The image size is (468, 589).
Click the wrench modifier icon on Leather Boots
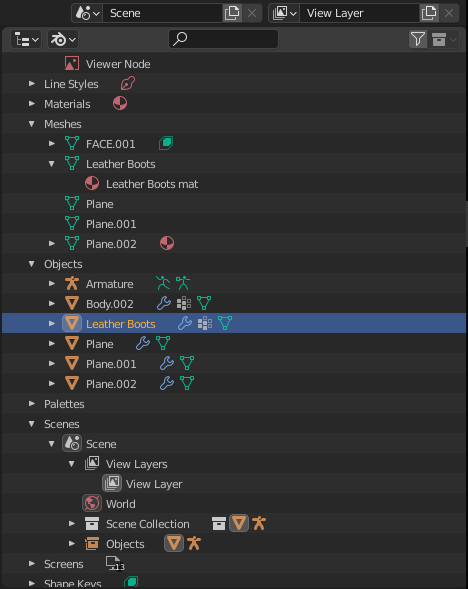[184, 323]
